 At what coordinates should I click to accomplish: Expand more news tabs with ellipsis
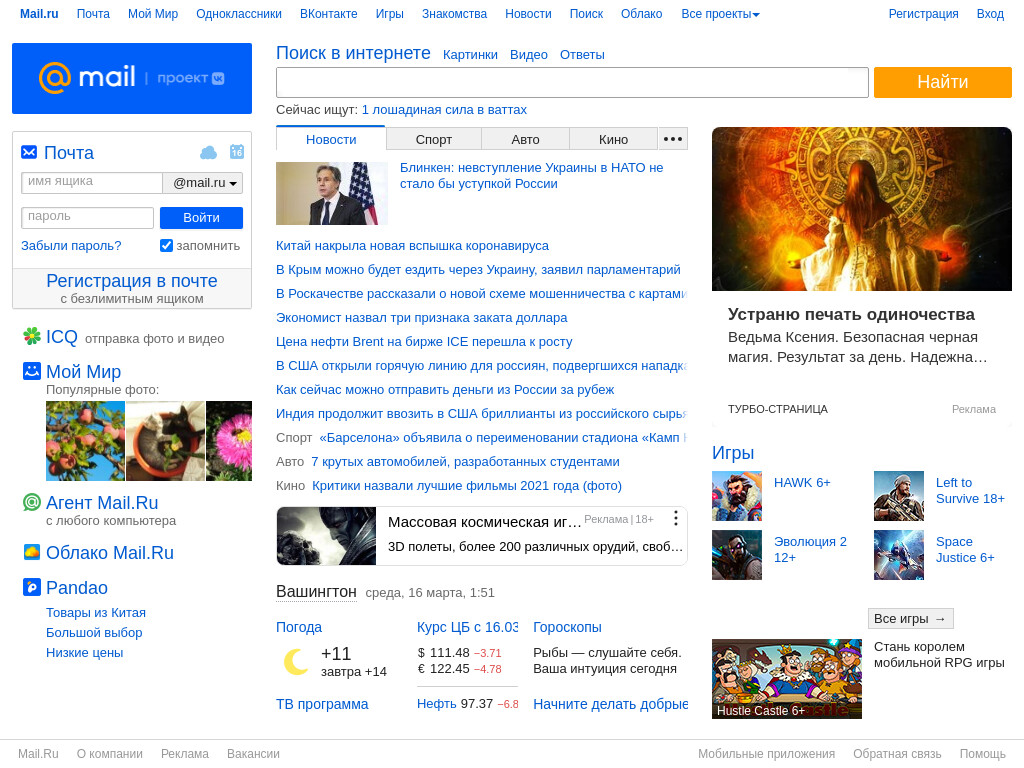click(673, 139)
